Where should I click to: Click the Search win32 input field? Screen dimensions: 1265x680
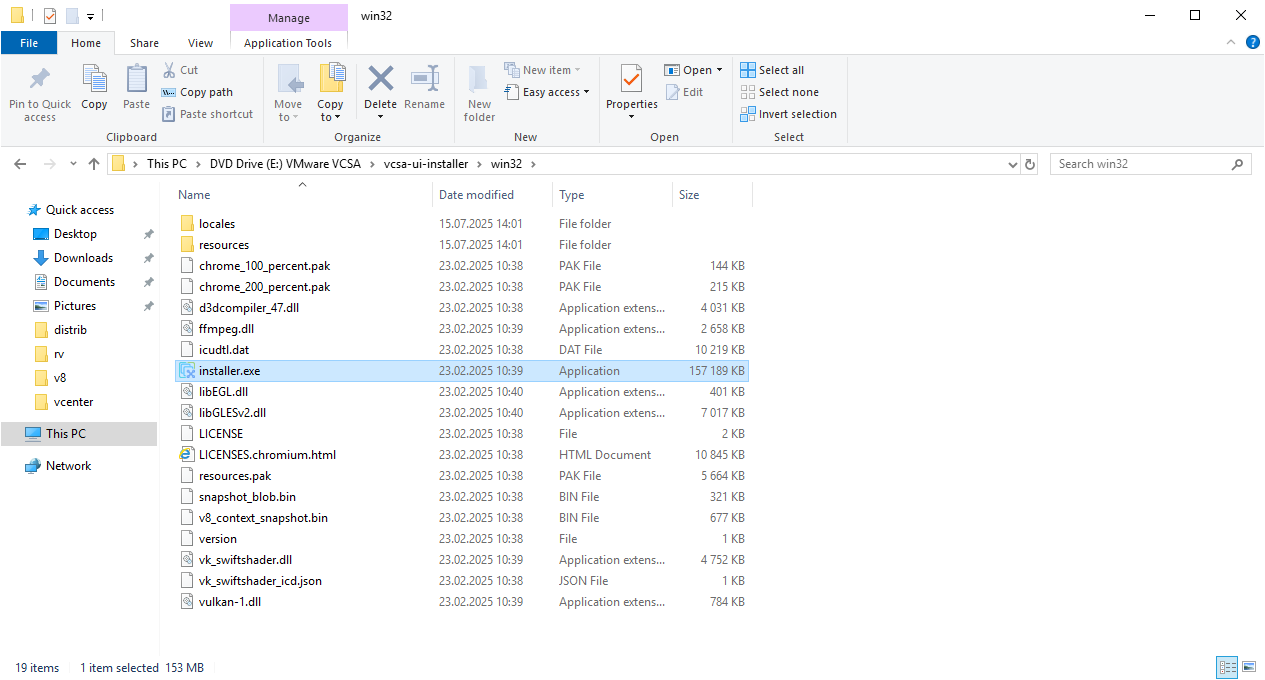pyautogui.click(x=1140, y=164)
